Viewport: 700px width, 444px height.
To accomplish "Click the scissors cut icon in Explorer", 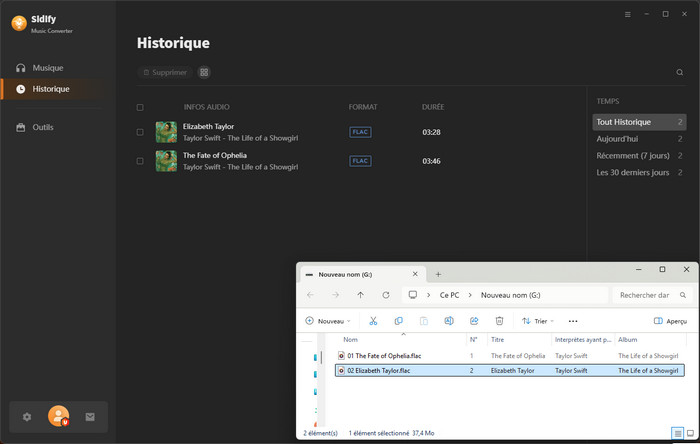I will pos(373,321).
